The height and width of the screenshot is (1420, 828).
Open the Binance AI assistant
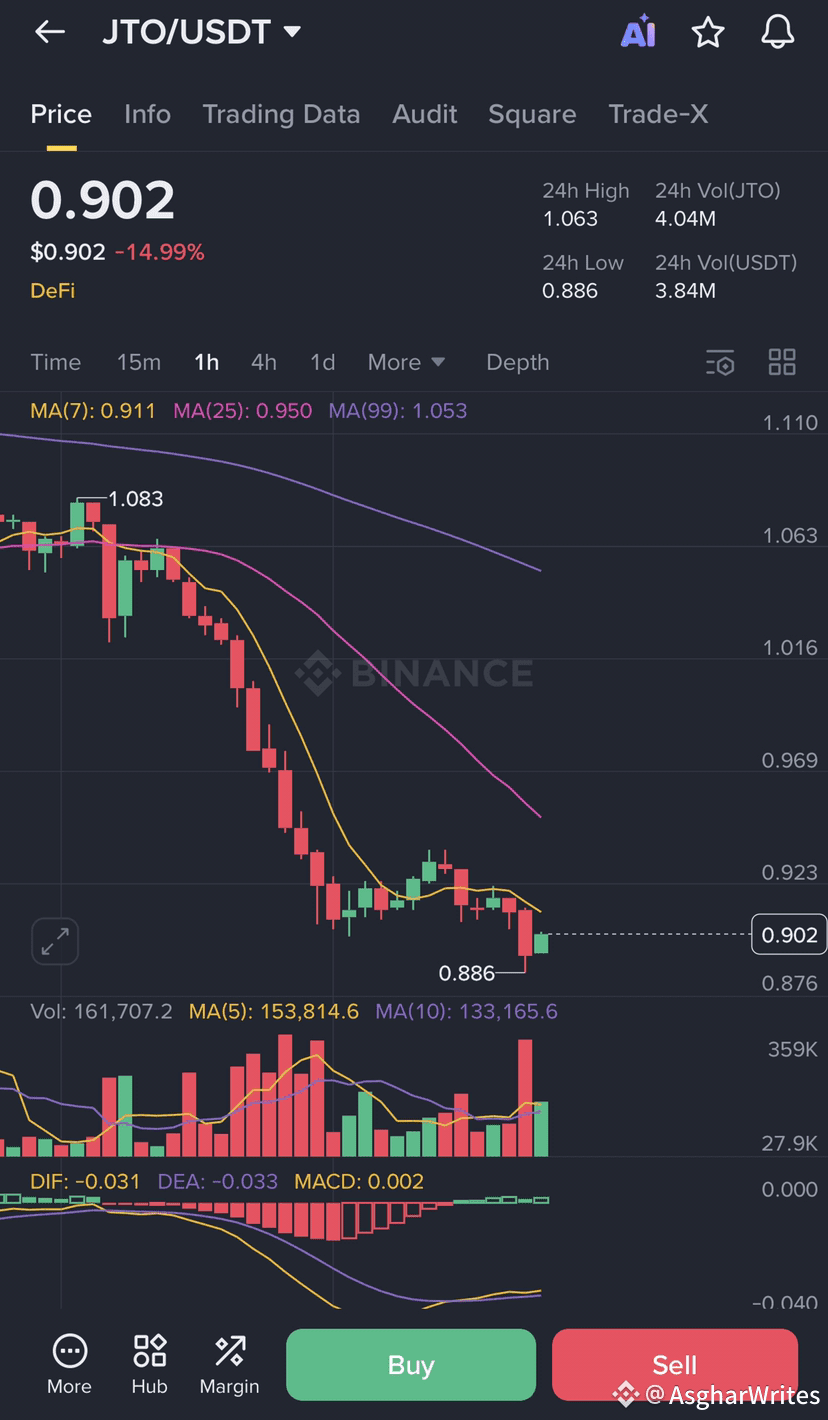(x=638, y=31)
